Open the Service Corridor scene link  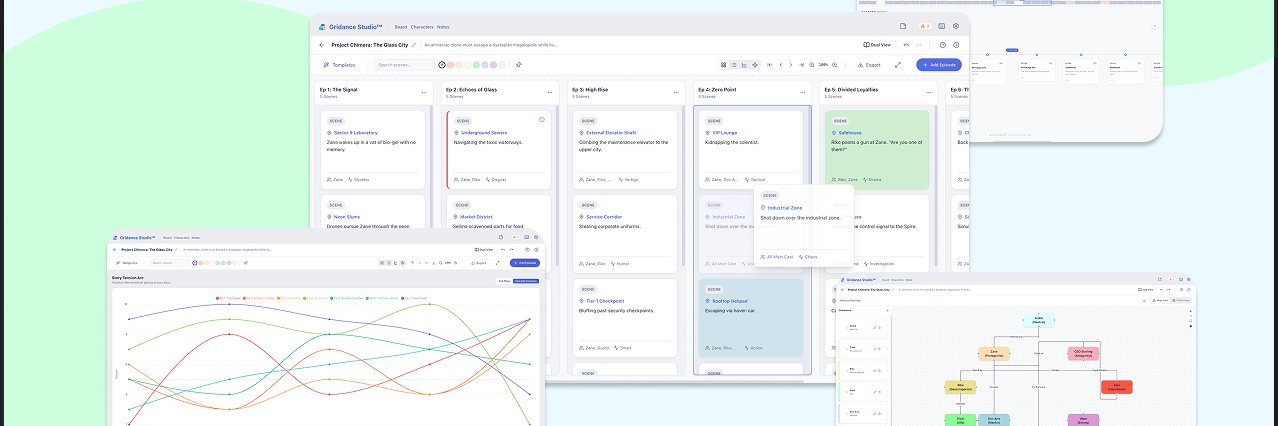pyautogui.click(x=606, y=216)
